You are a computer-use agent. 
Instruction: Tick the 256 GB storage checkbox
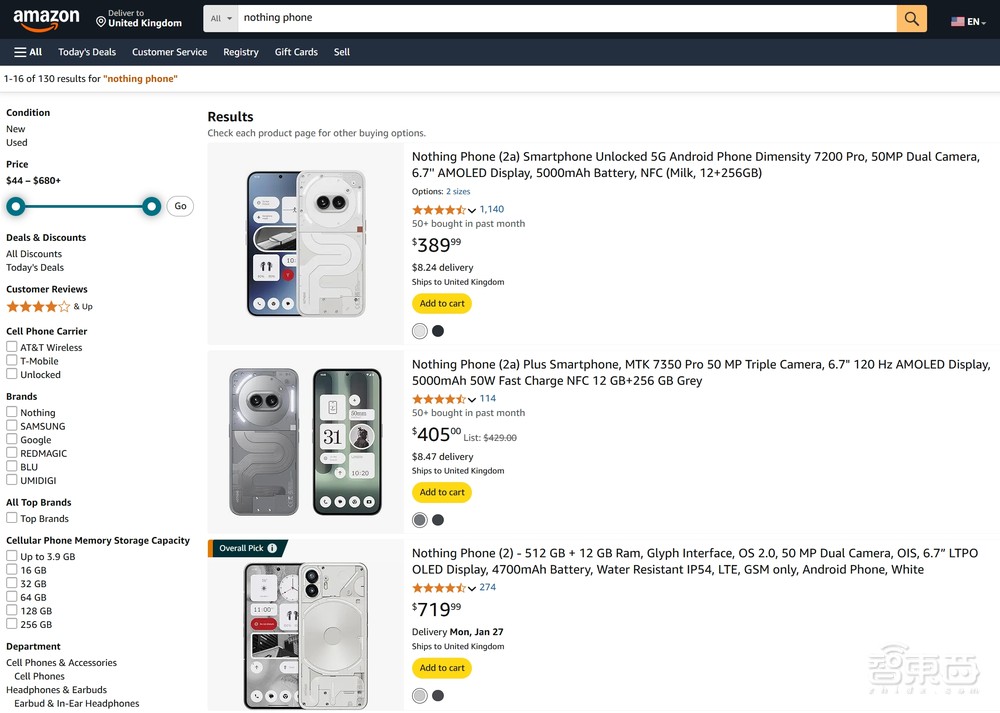pos(12,624)
